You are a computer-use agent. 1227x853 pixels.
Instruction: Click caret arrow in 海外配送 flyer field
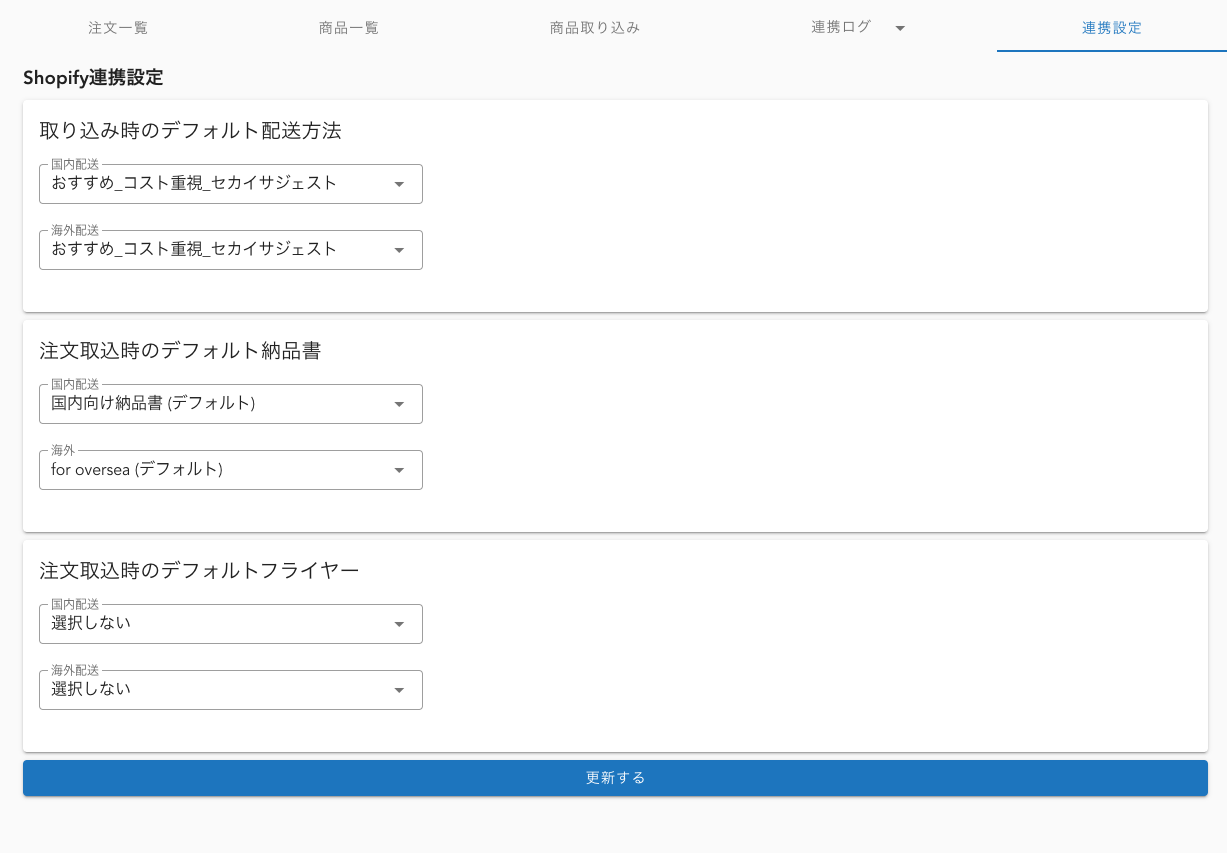click(x=399, y=690)
